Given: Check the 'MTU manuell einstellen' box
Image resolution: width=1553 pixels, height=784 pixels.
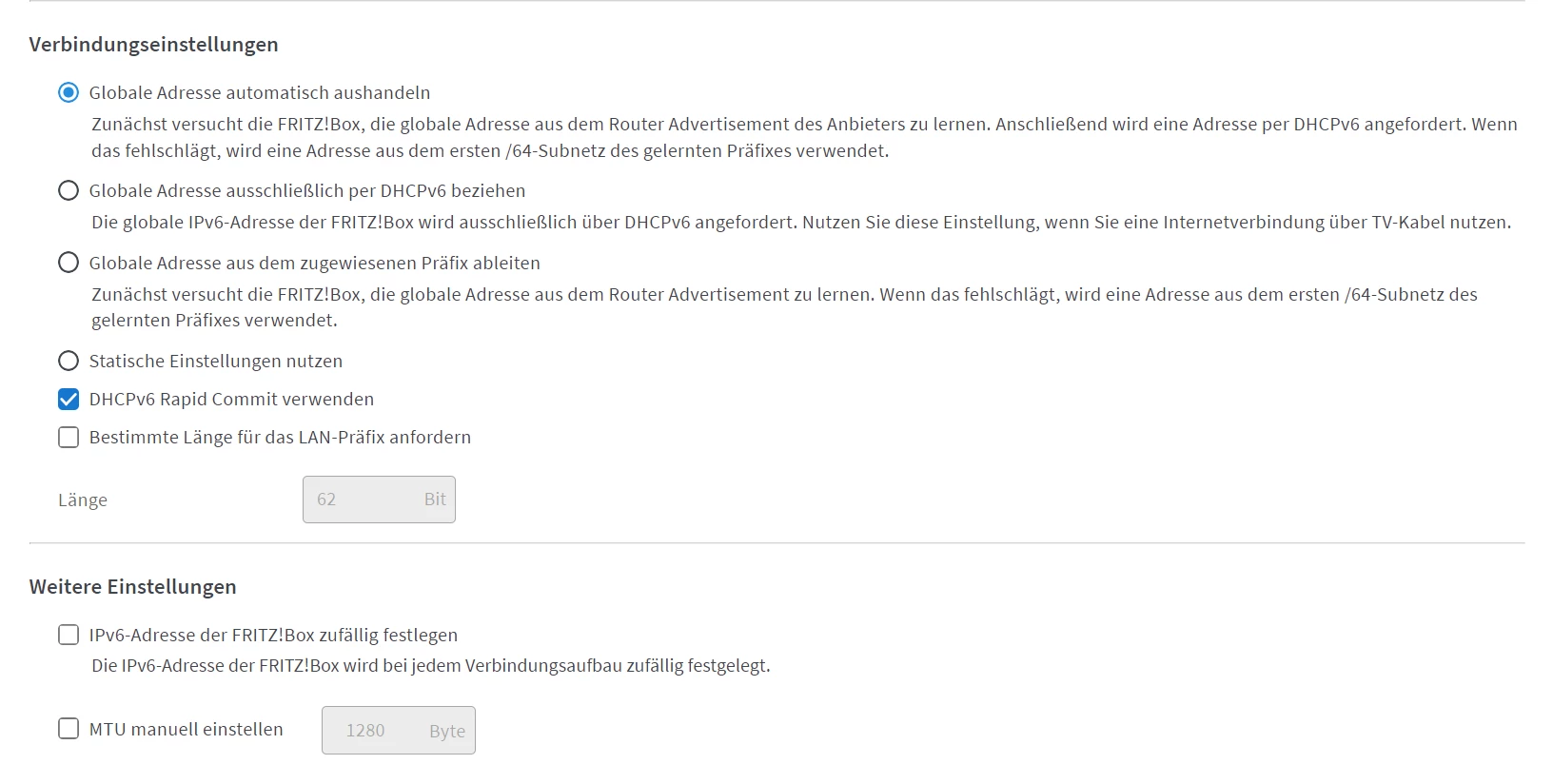Looking at the screenshot, I should [x=69, y=729].
